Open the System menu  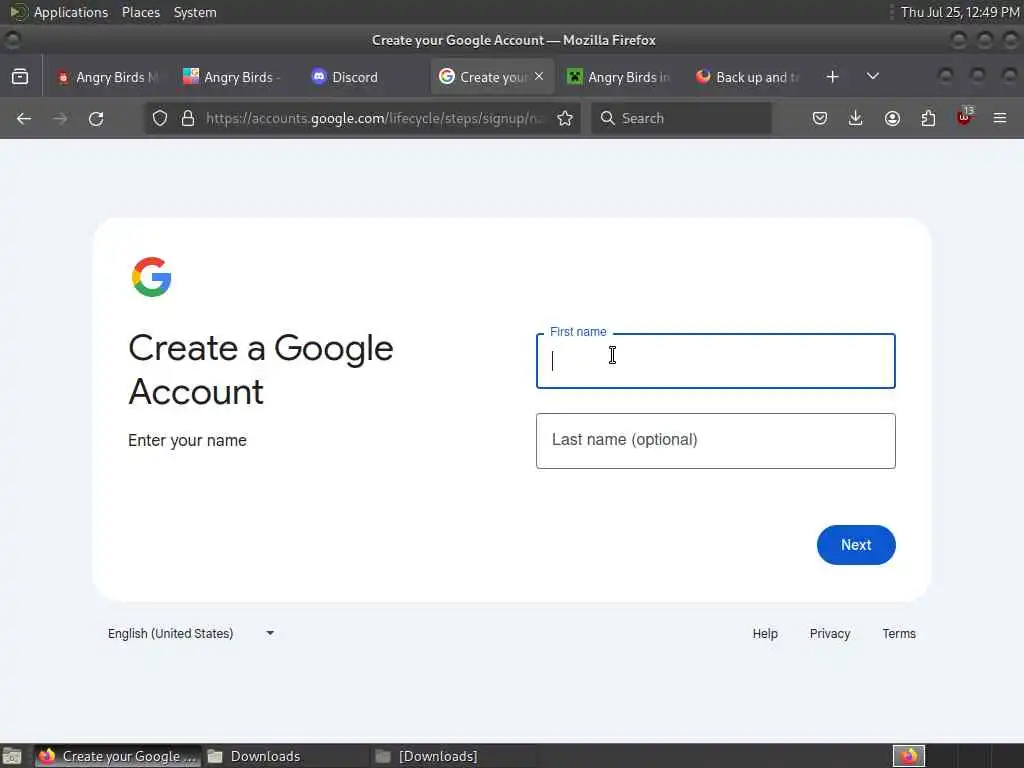[x=195, y=12]
